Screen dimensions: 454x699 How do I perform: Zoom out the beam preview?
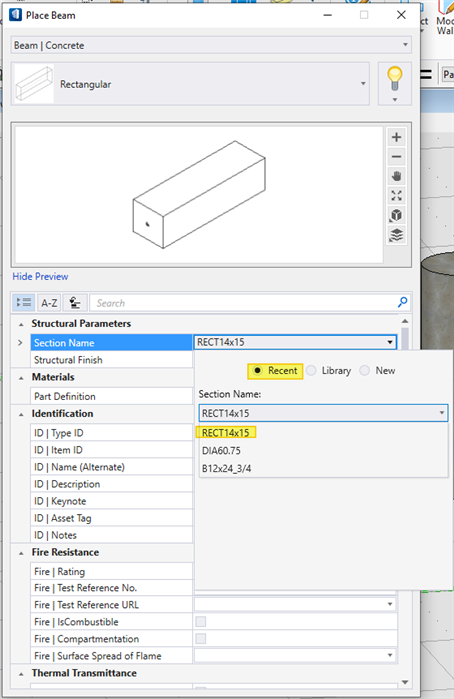(396, 157)
